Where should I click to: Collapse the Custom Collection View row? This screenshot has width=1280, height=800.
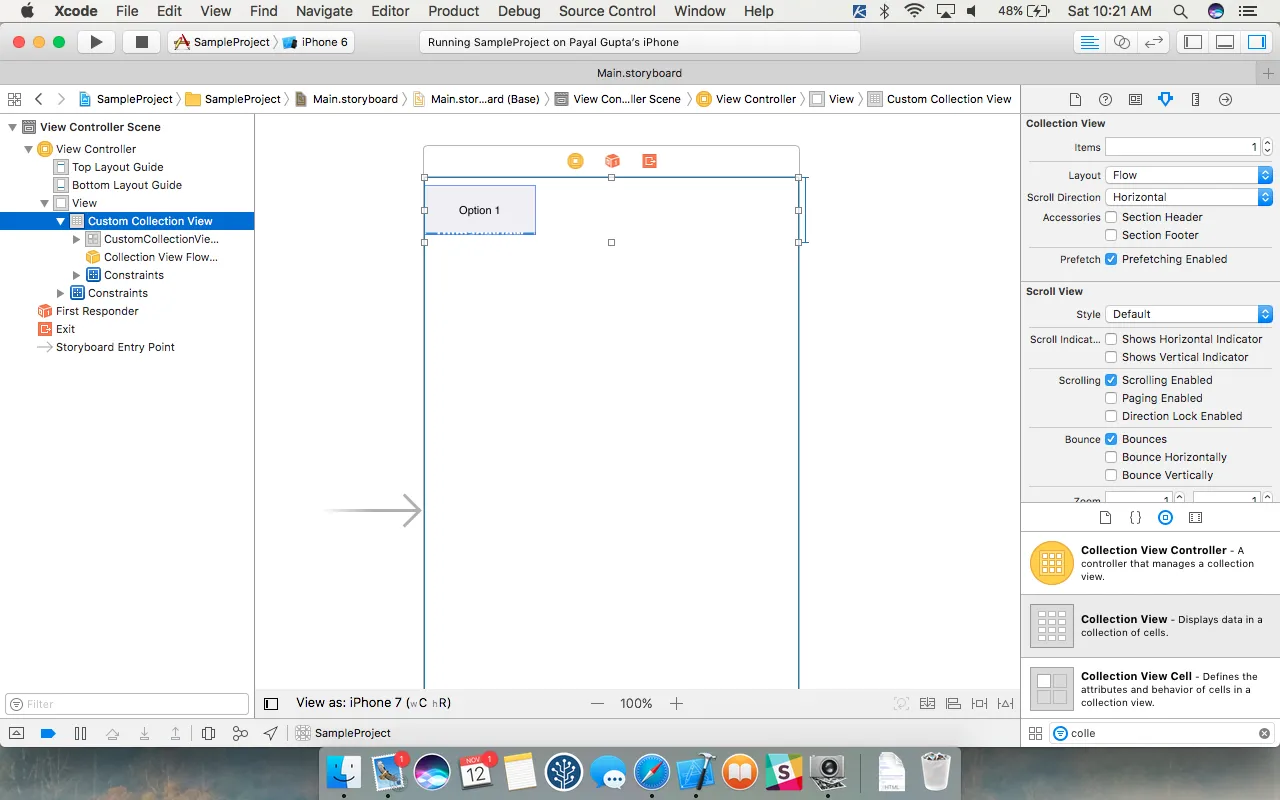[61, 221]
